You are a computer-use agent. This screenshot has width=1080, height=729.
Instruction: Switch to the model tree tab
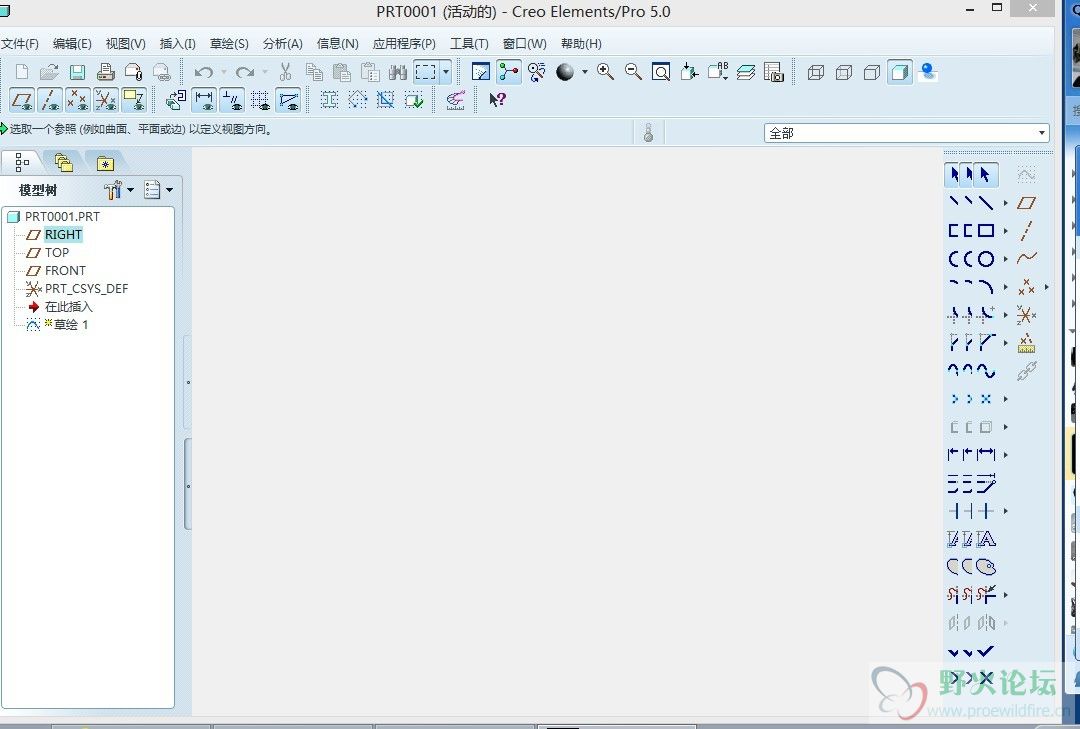point(22,163)
